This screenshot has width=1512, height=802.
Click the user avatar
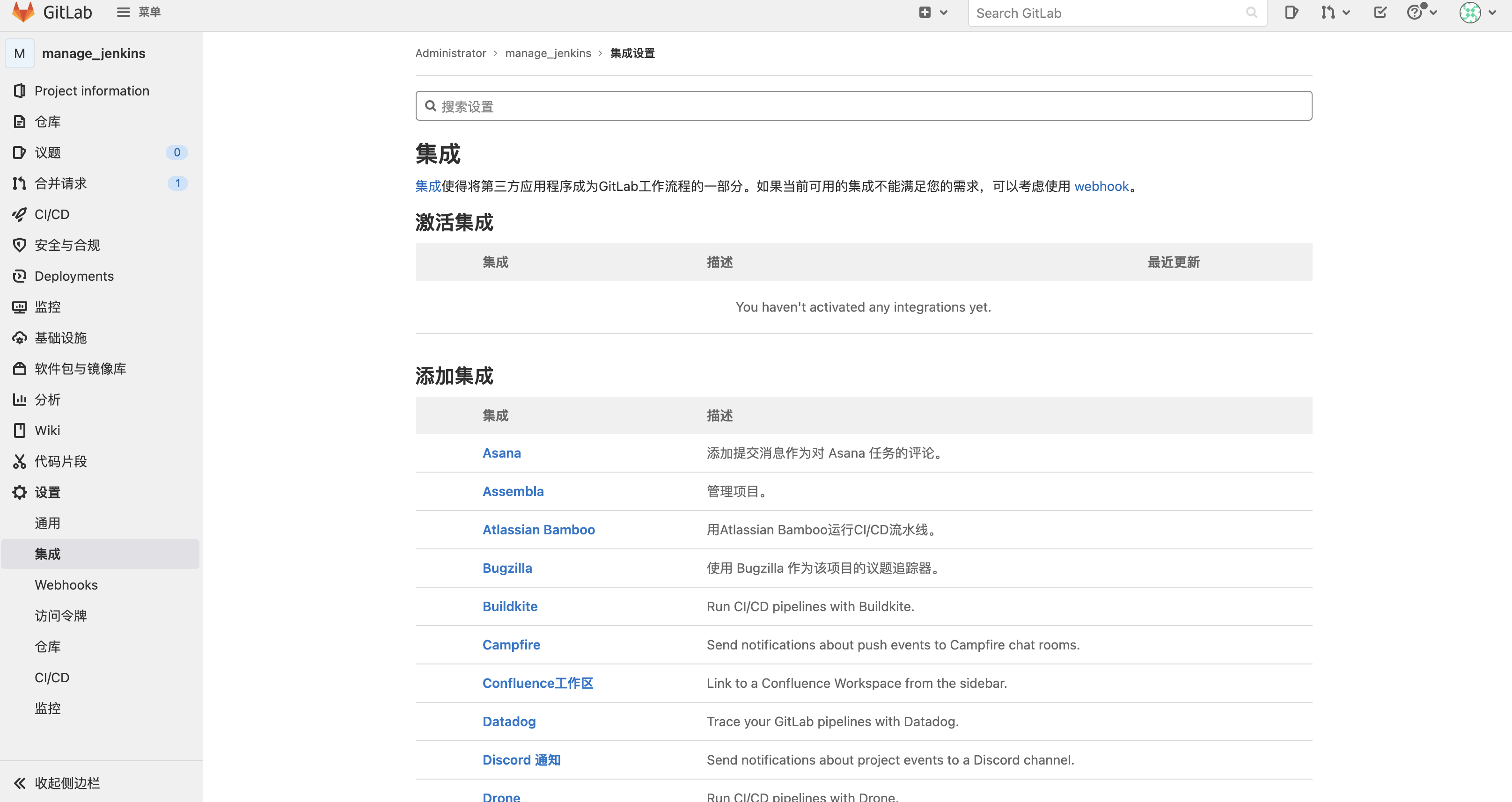(1470, 12)
